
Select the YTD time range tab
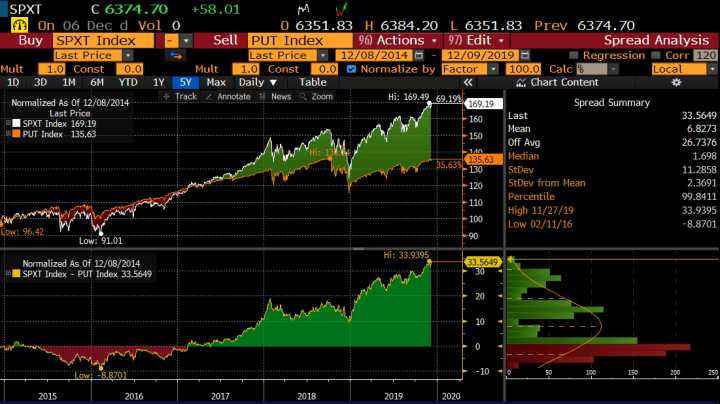click(x=128, y=83)
